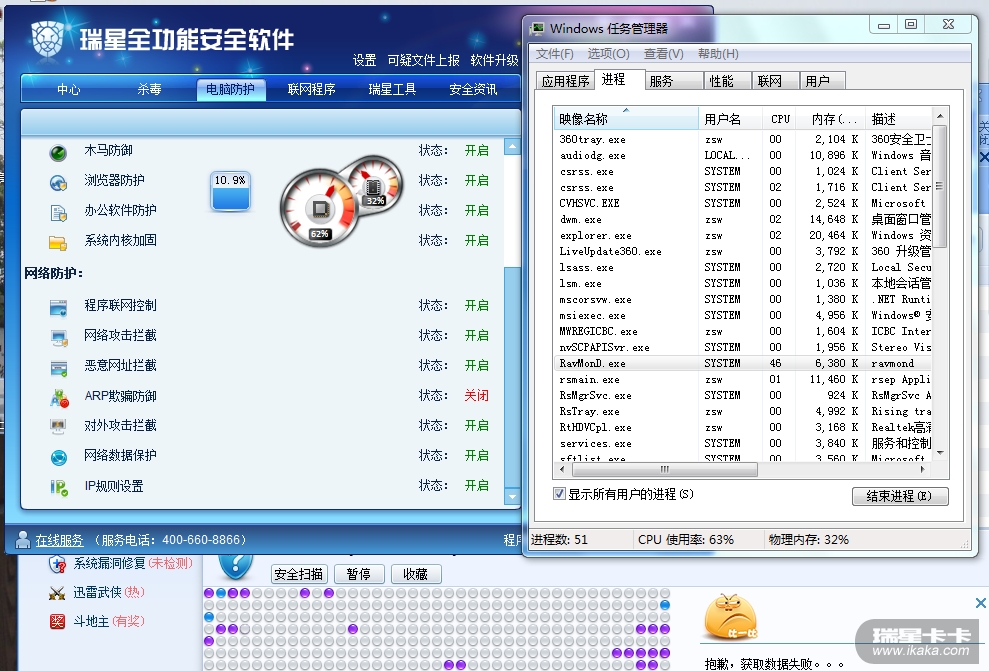Image resolution: width=989 pixels, height=671 pixels.
Task: Click protection list scroll-down arrow
Action: coord(512,497)
